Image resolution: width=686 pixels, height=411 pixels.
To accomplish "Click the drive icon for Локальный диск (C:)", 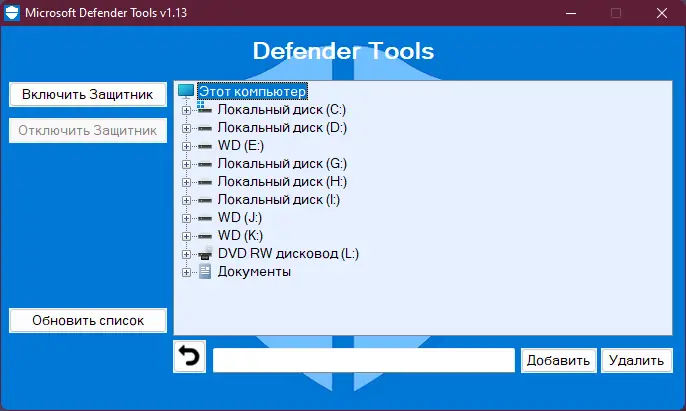I will point(204,109).
